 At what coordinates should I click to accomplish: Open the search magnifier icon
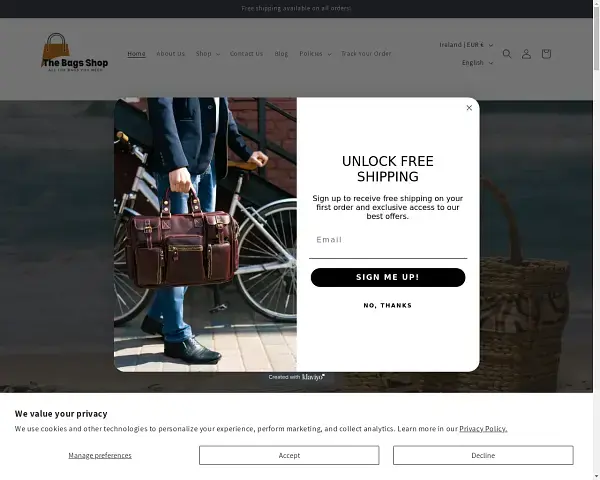[x=507, y=54]
